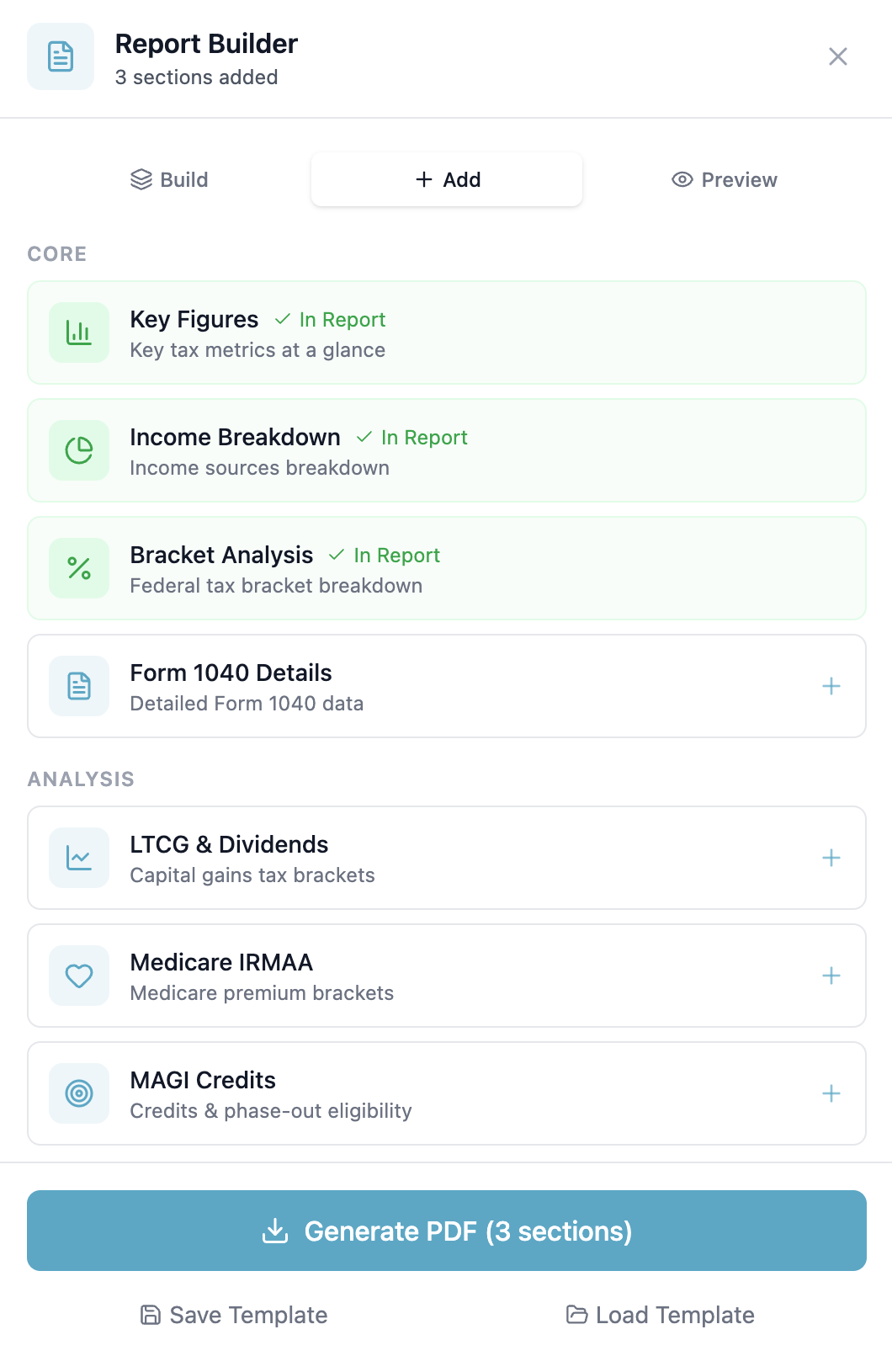This screenshot has width=892, height=1372.
Task: Switch to the Build tab
Action: pos(169,179)
